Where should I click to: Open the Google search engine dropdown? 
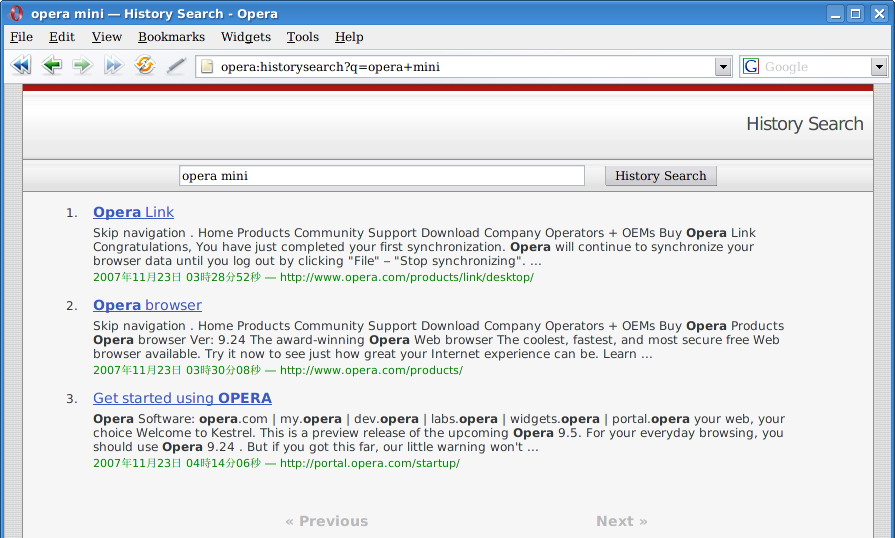coord(879,67)
